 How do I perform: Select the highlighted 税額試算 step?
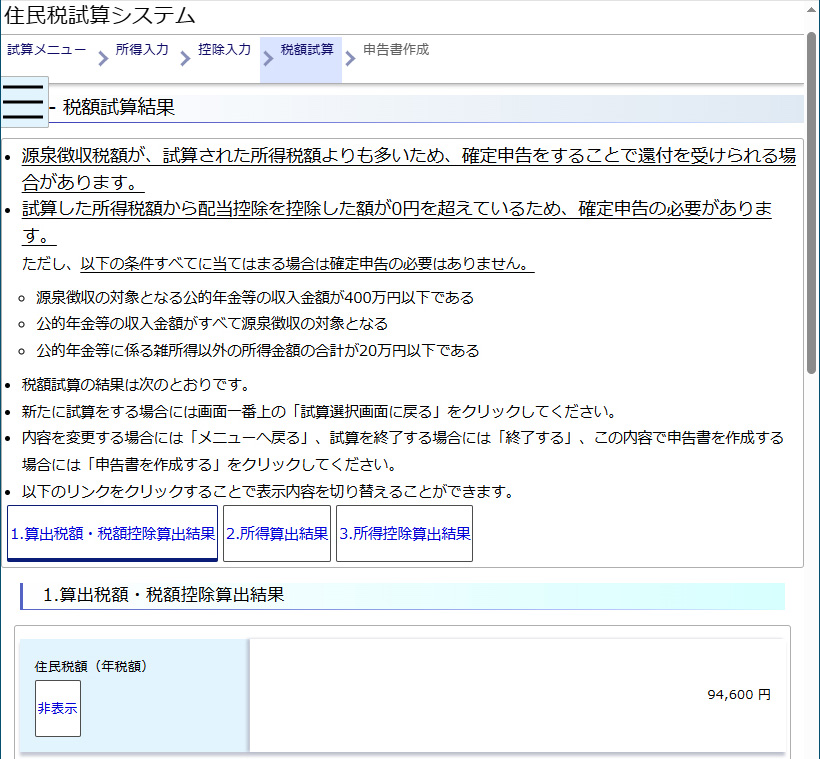pyautogui.click(x=307, y=49)
